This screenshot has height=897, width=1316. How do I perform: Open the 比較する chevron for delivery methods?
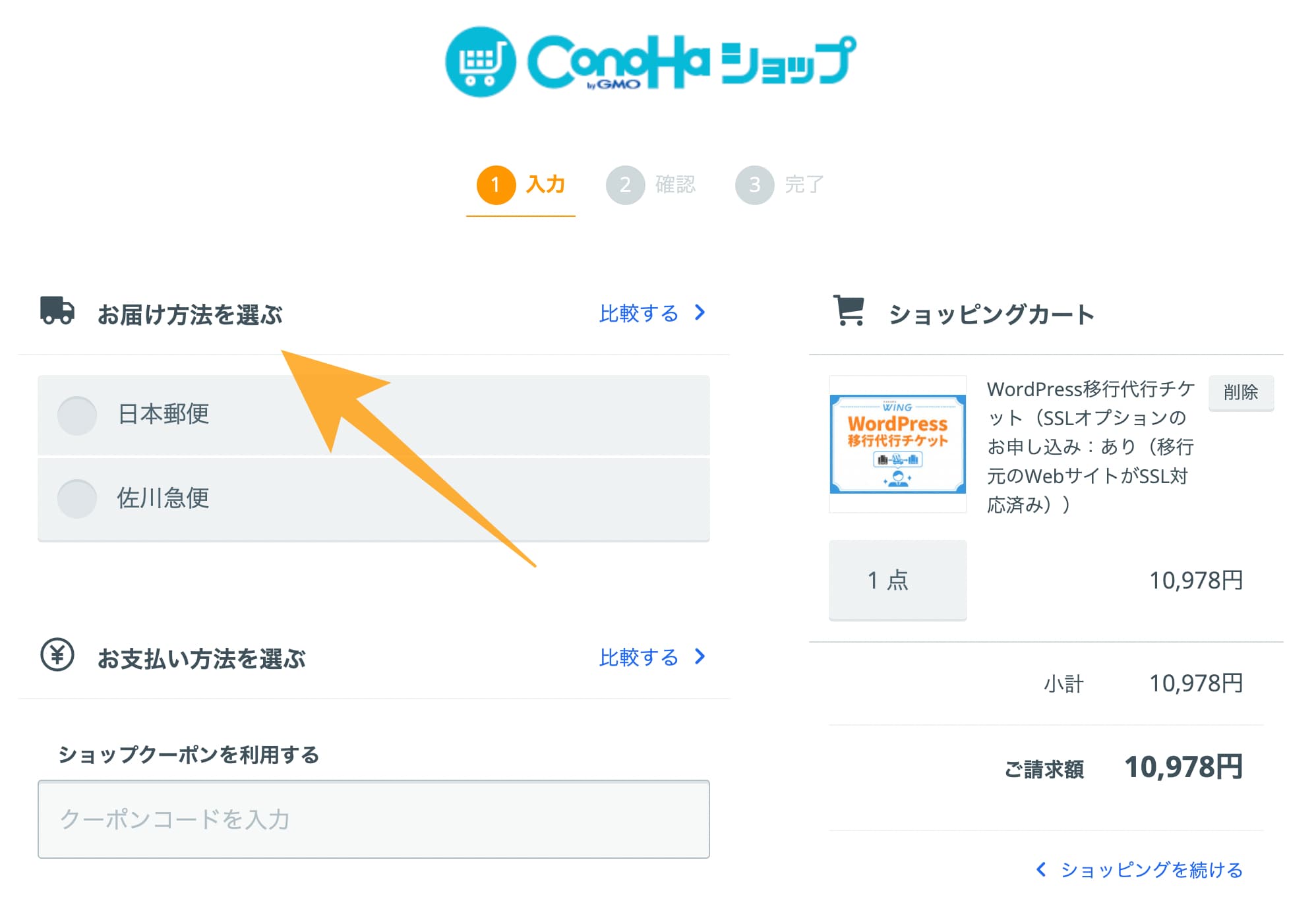pos(700,312)
